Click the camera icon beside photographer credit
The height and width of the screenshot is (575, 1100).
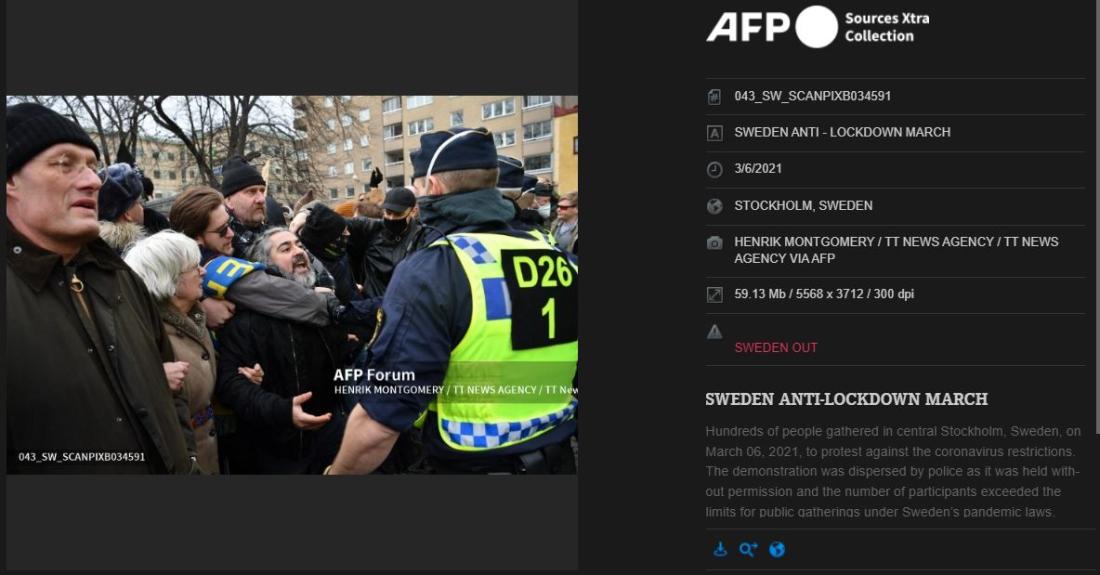714,243
